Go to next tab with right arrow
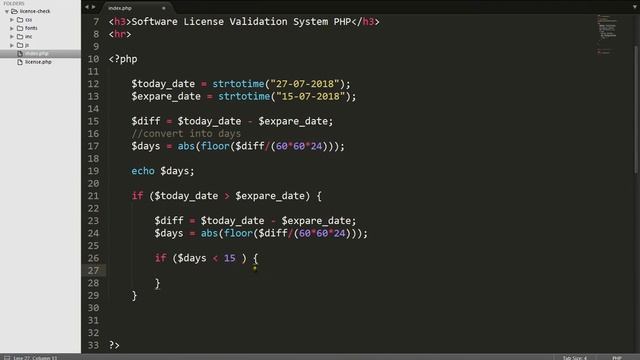The height and width of the screenshot is (360, 640). click(x=93, y=7)
